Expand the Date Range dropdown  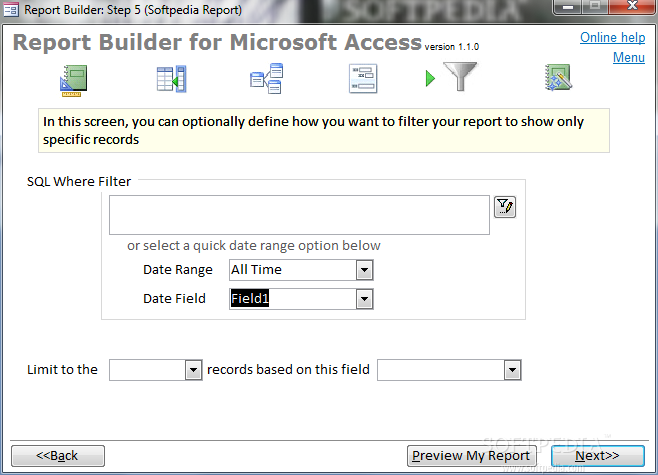364,270
